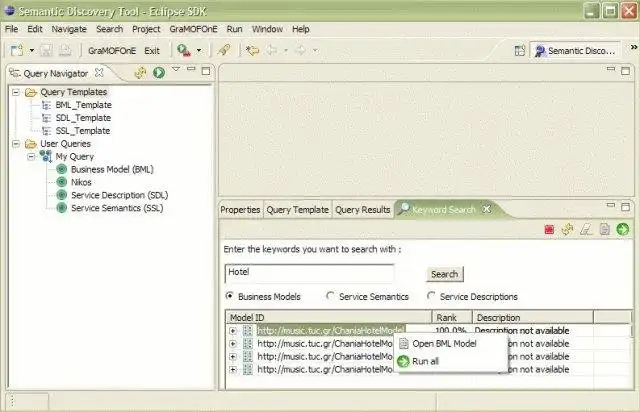The width and height of the screenshot is (640, 412).
Task: Click the green run icon in Keyword Search
Action: [623, 229]
